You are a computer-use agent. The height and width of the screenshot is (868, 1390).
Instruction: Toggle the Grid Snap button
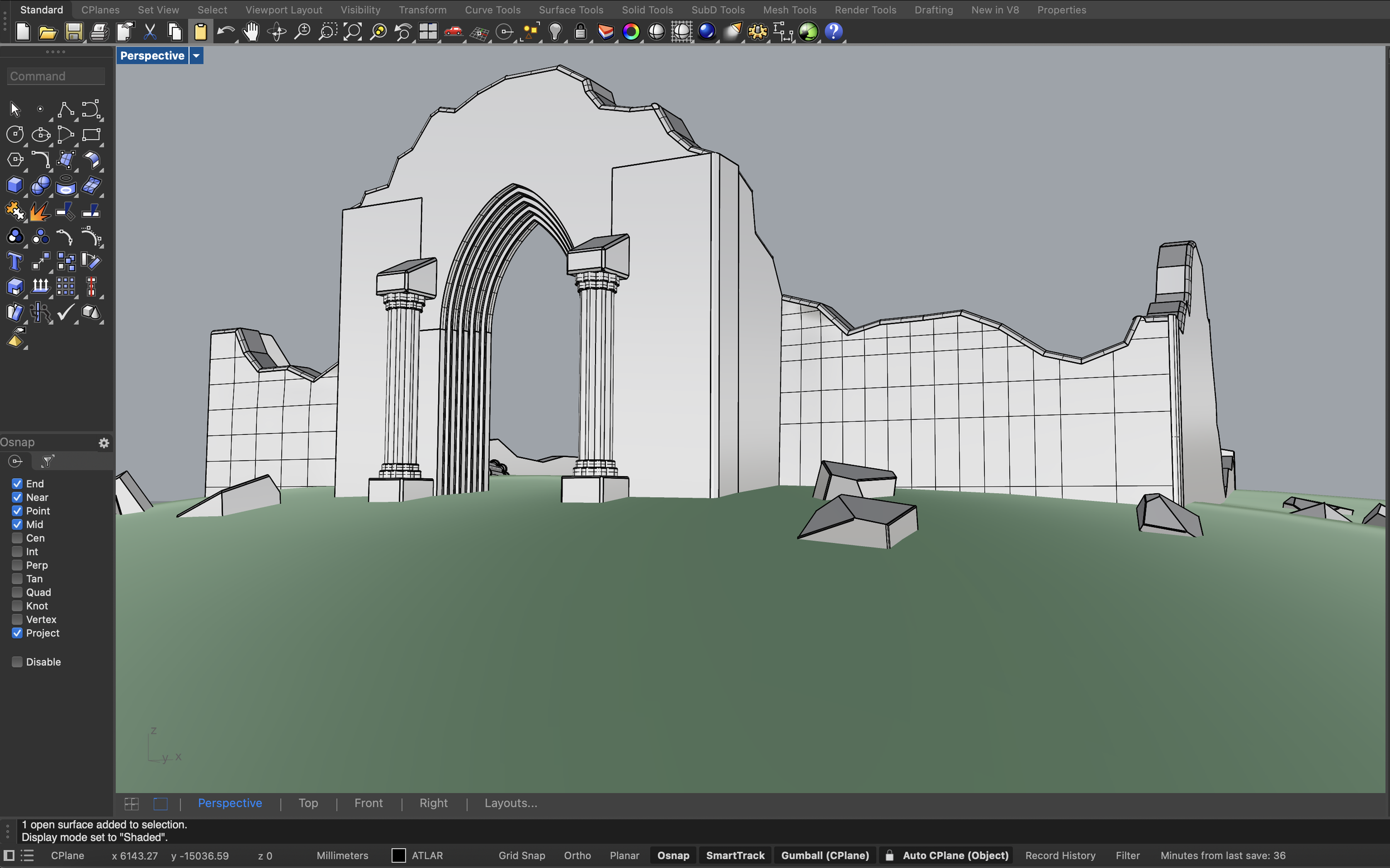[521, 855]
